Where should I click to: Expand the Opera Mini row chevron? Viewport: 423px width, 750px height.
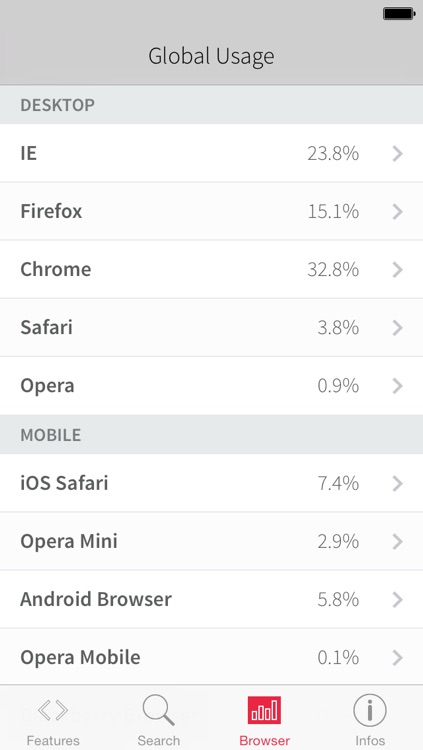[398, 541]
